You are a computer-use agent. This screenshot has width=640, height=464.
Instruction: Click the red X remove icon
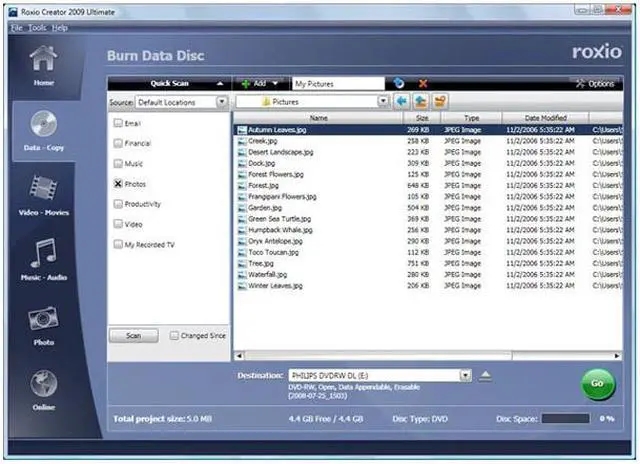click(423, 84)
